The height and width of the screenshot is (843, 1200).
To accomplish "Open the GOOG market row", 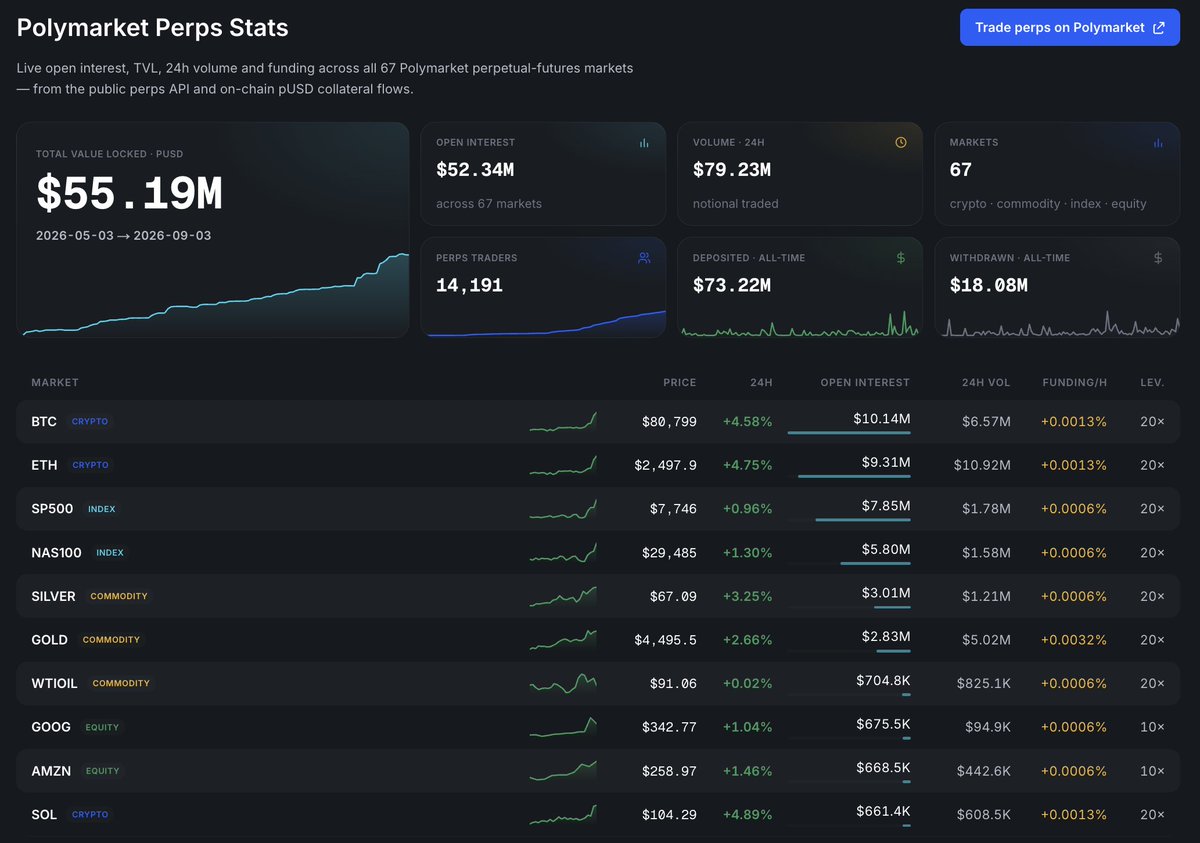I will click(598, 727).
